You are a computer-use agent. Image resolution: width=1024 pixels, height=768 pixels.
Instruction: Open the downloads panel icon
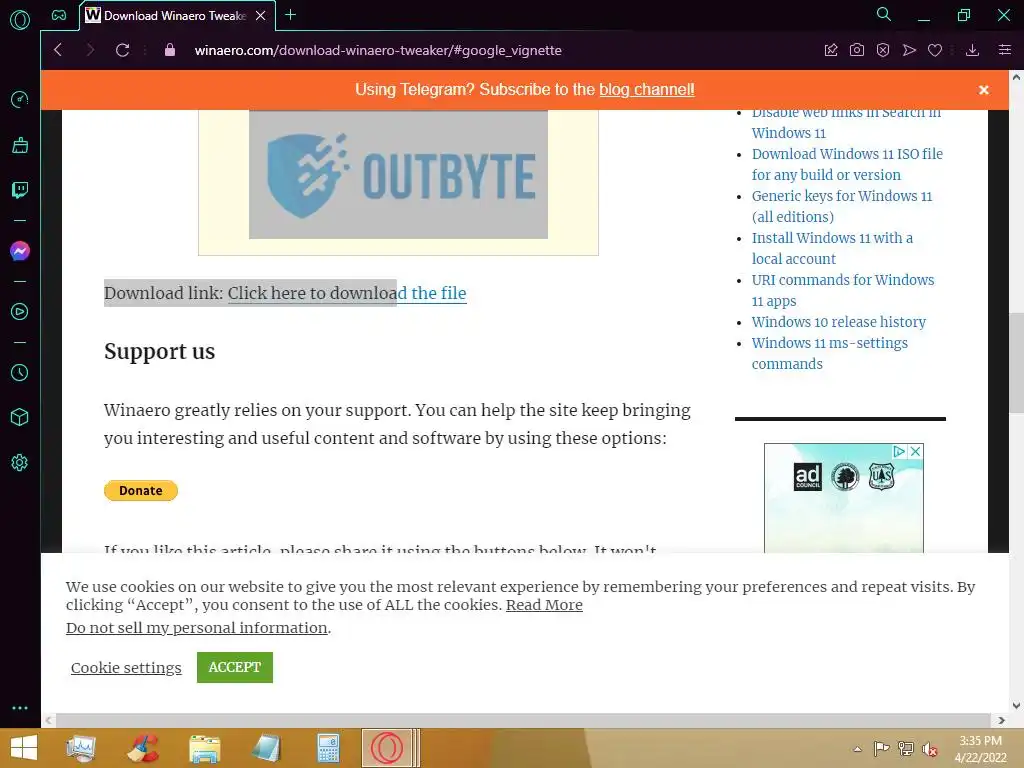point(972,50)
